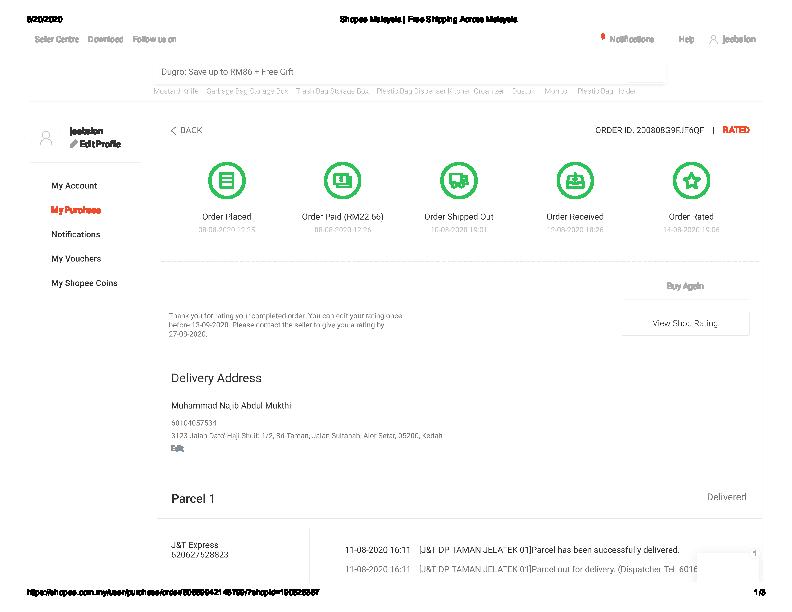Click the Order Paid status icon

(342, 180)
